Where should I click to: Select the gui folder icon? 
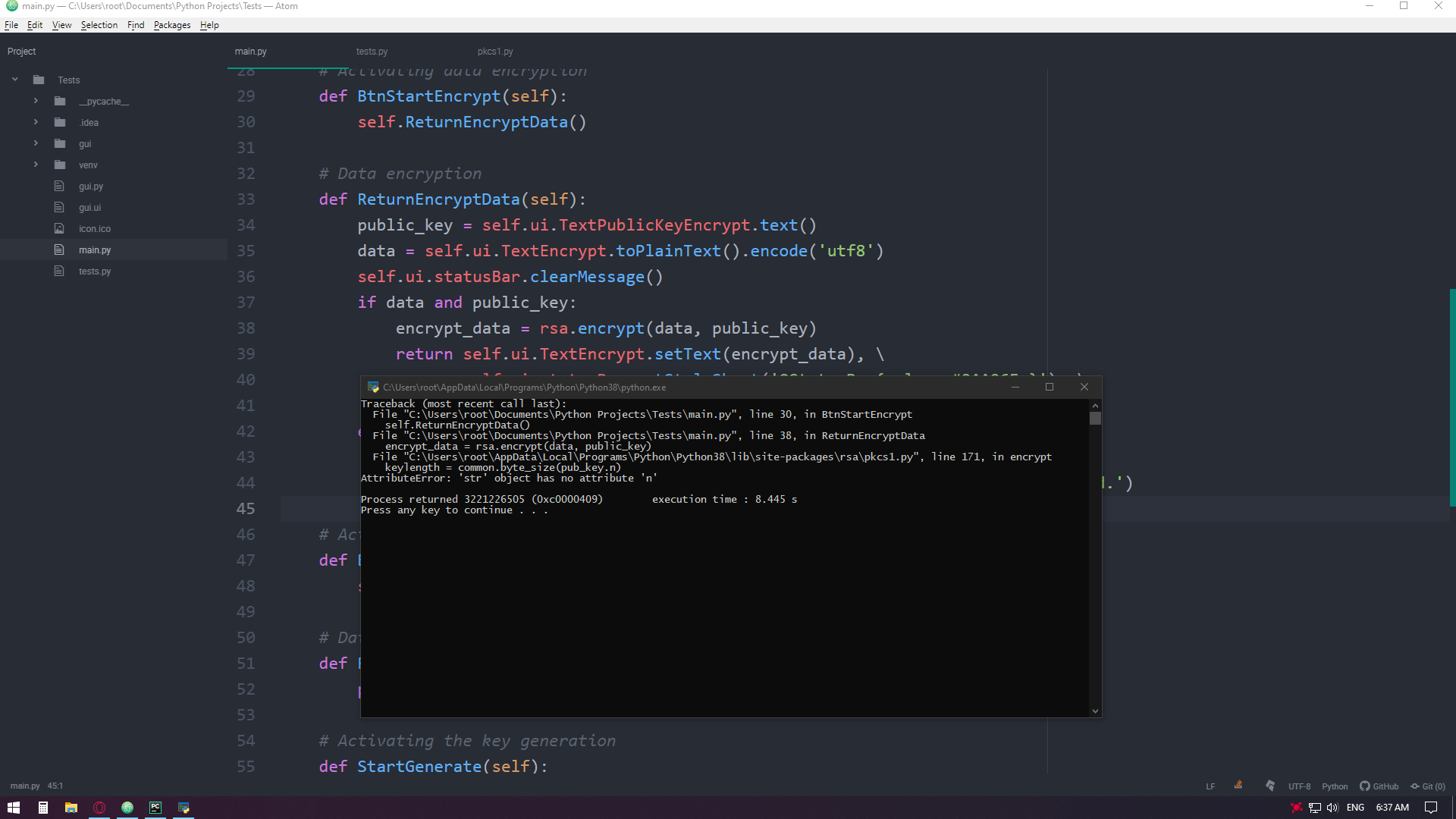tap(60, 143)
